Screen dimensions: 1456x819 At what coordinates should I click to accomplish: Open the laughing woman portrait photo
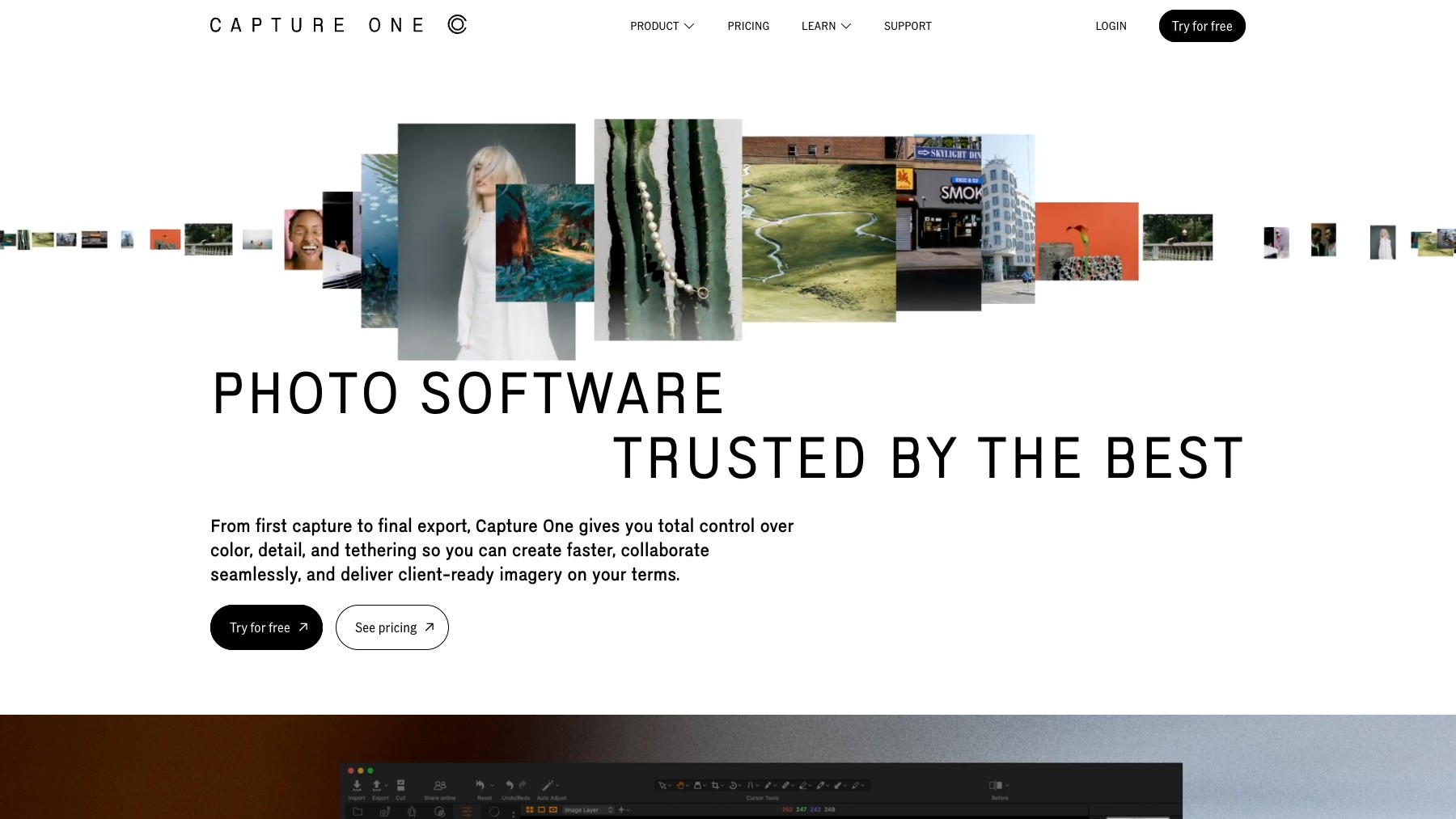[x=303, y=239]
